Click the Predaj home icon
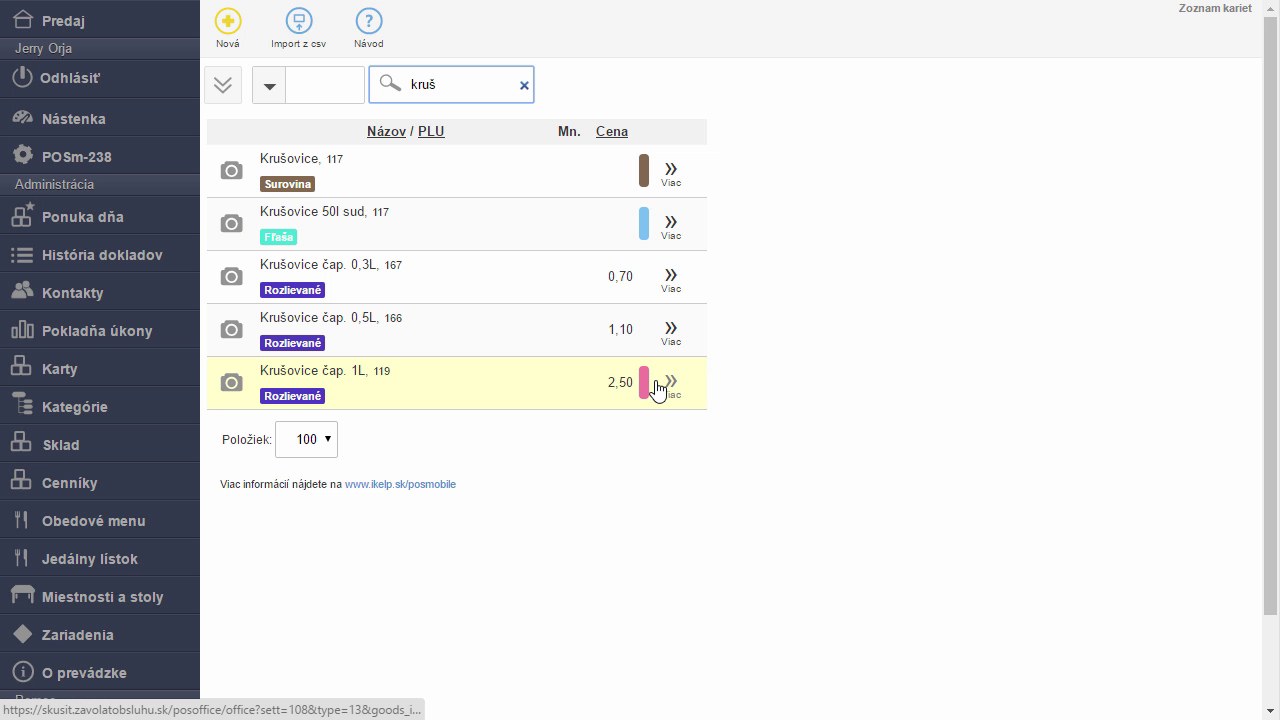This screenshot has width=1280, height=720. coord(22,20)
